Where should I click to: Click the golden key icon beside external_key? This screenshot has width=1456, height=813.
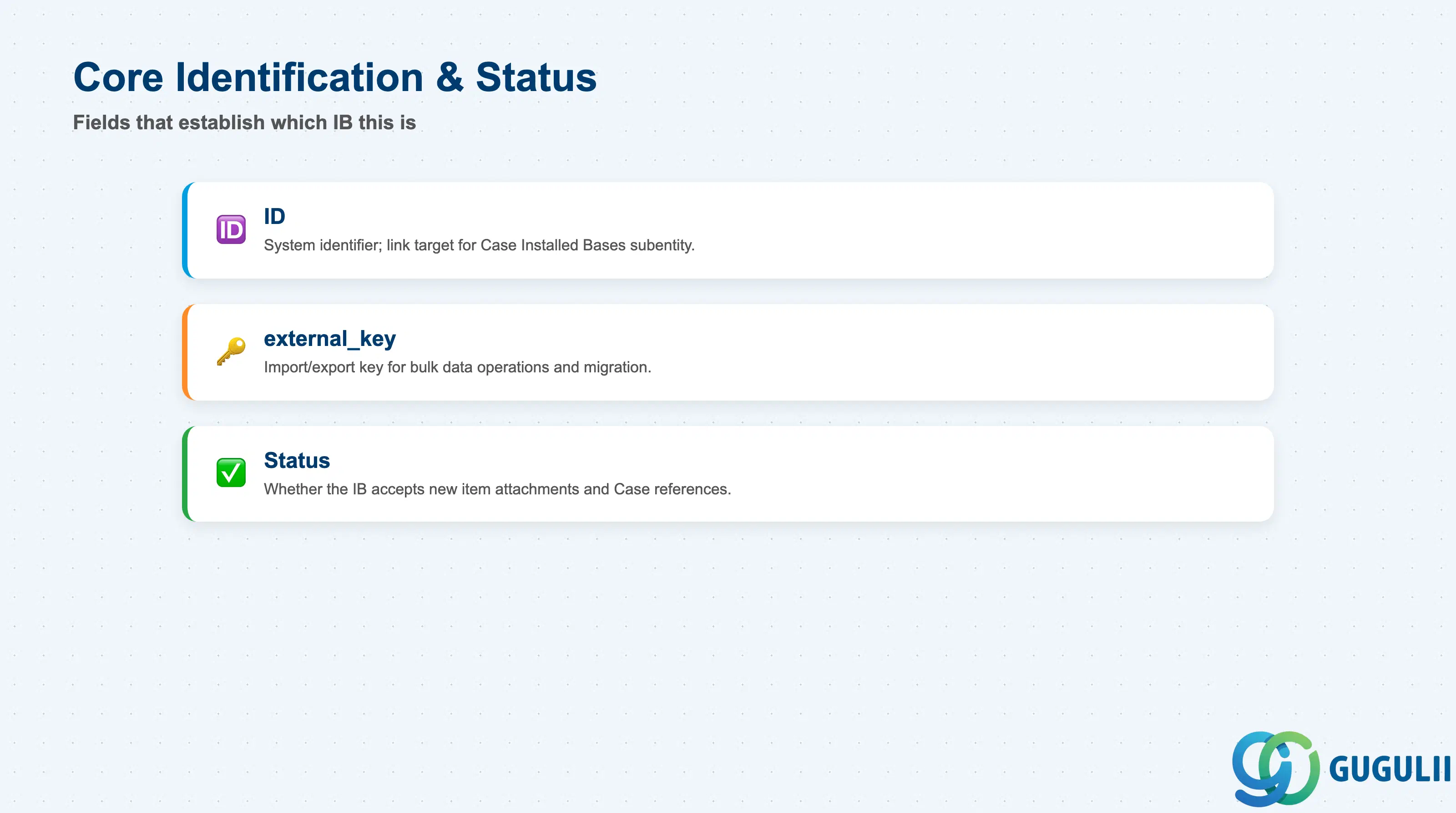(231, 352)
